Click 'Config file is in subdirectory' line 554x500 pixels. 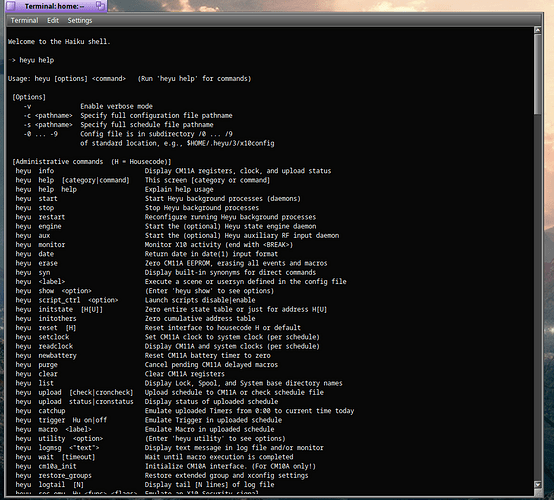pos(128,134)
